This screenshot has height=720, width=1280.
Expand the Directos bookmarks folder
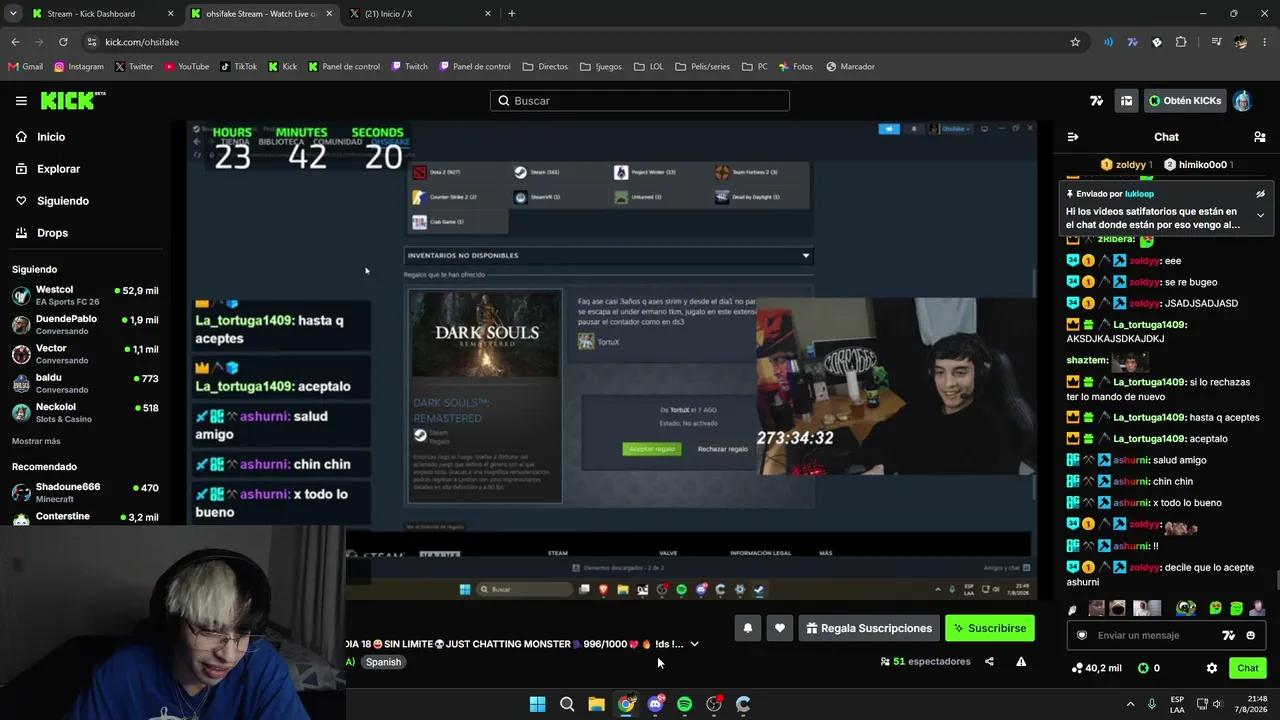click(545, 67)
